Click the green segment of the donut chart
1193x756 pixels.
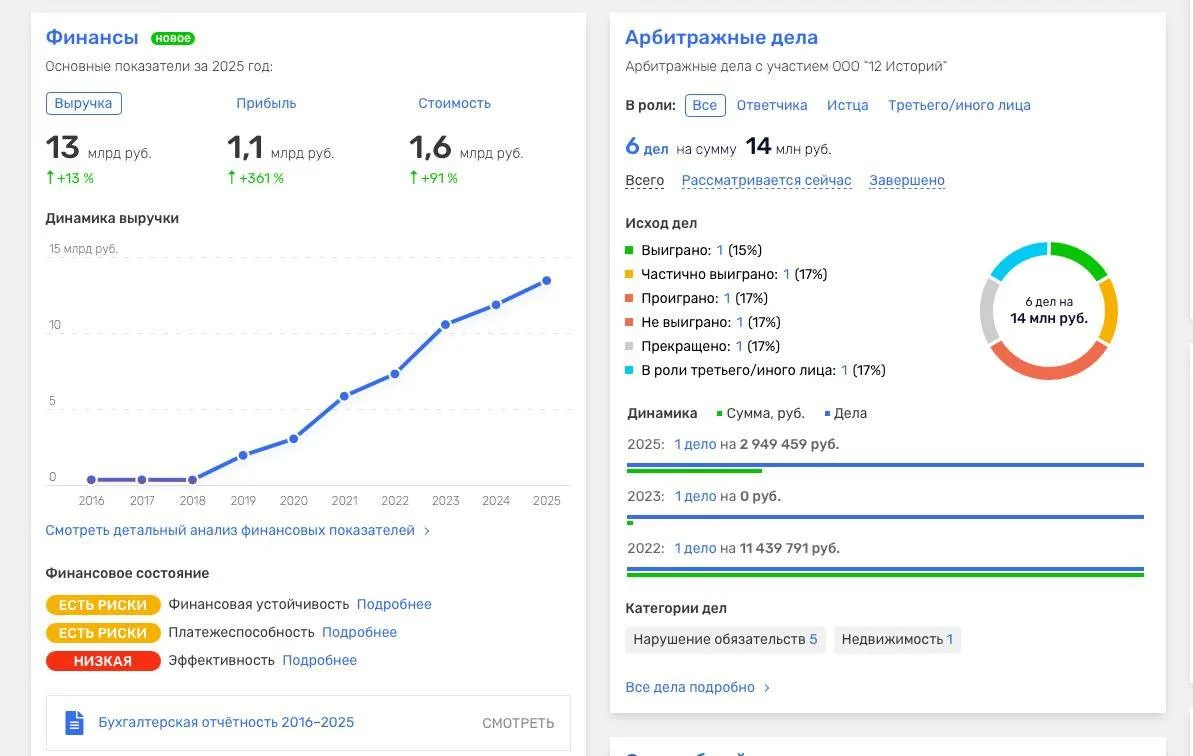tap(1080, 258)
